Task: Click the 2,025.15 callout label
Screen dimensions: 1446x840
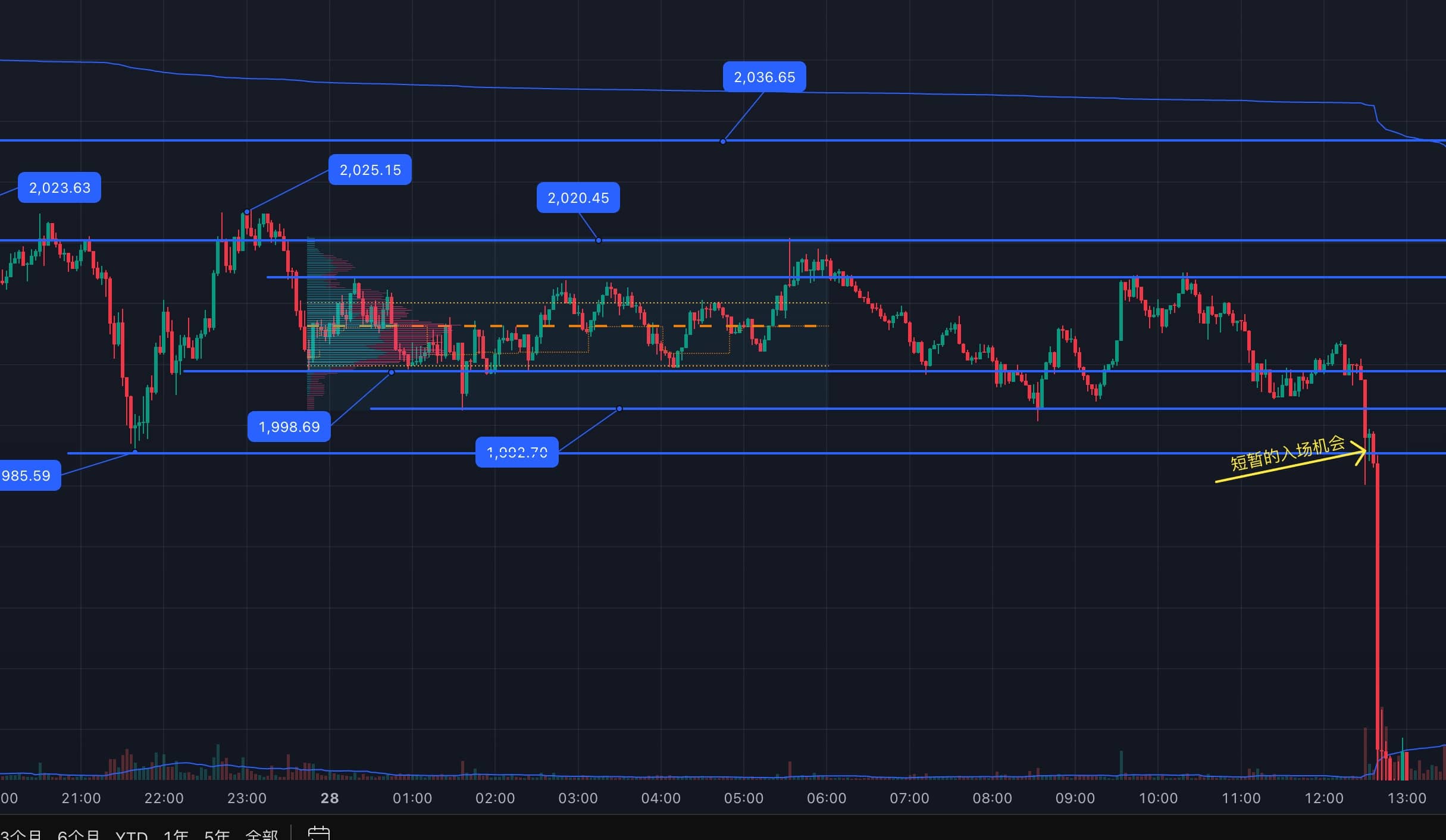Action: pos(370,170)
